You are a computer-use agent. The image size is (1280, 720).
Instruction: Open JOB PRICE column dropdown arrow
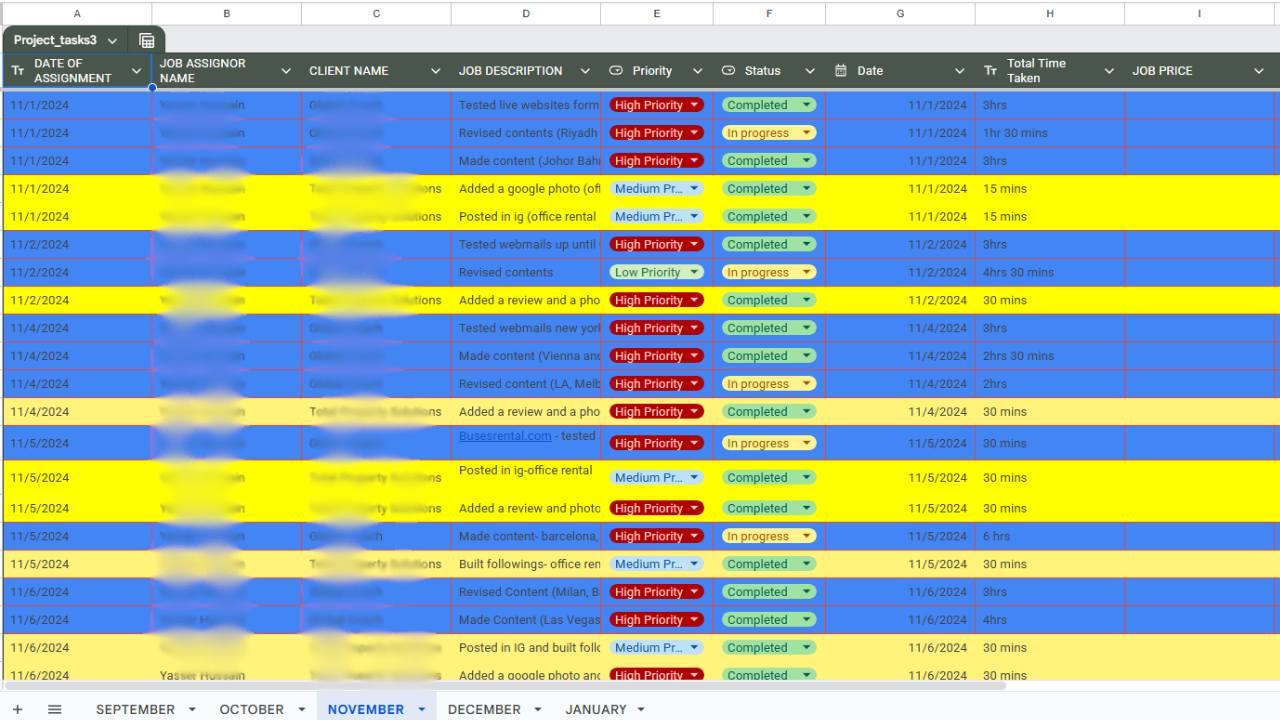point(1259,71)
